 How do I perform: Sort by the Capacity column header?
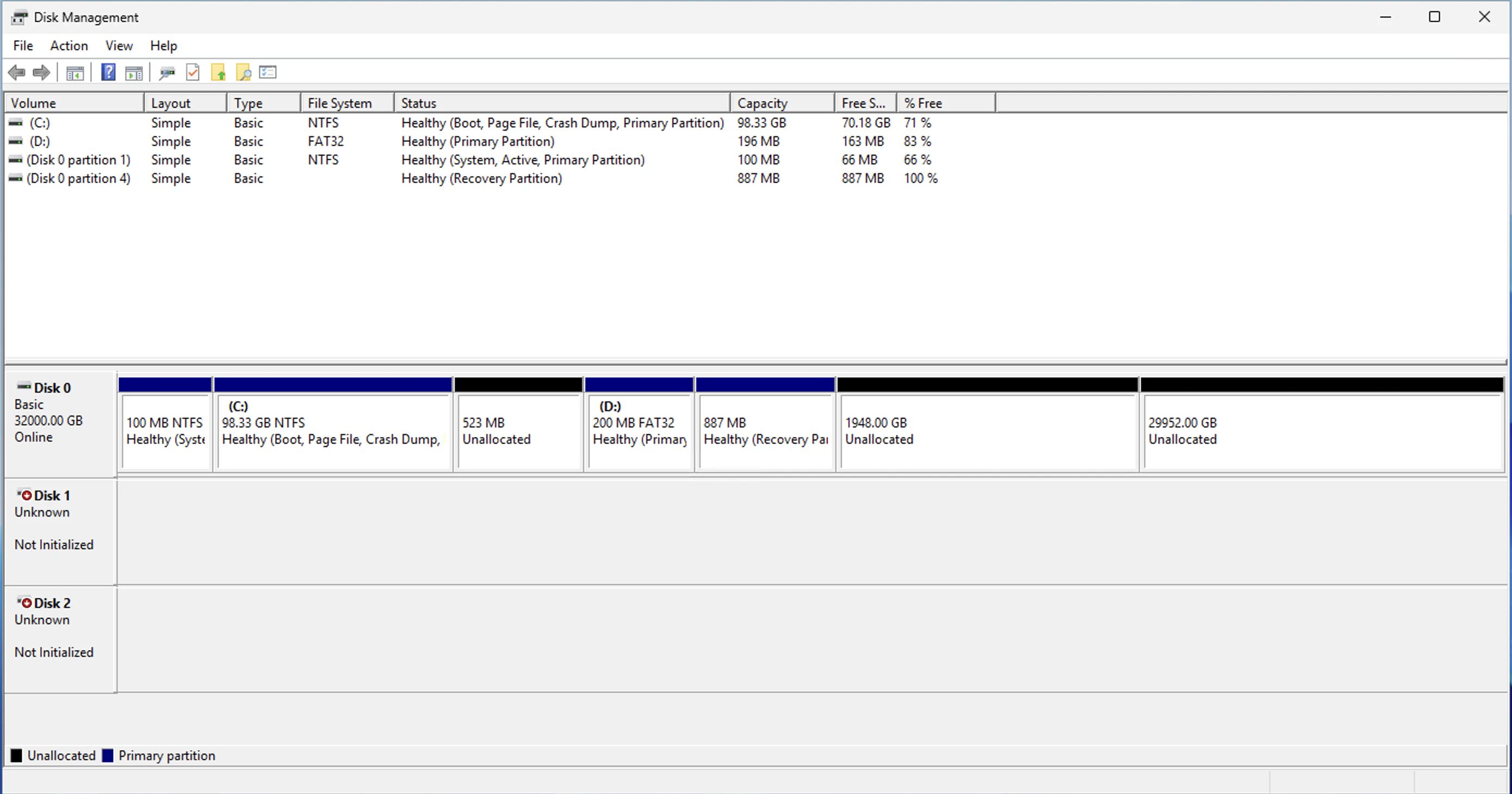(x=783, y=103)
